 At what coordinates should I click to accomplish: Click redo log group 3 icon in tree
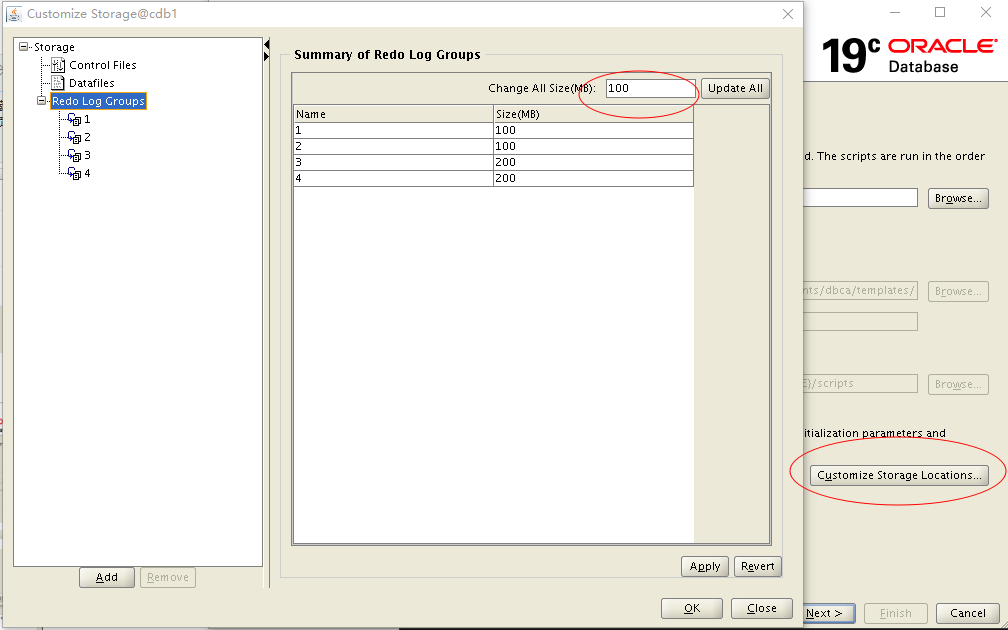coord(75,156)
